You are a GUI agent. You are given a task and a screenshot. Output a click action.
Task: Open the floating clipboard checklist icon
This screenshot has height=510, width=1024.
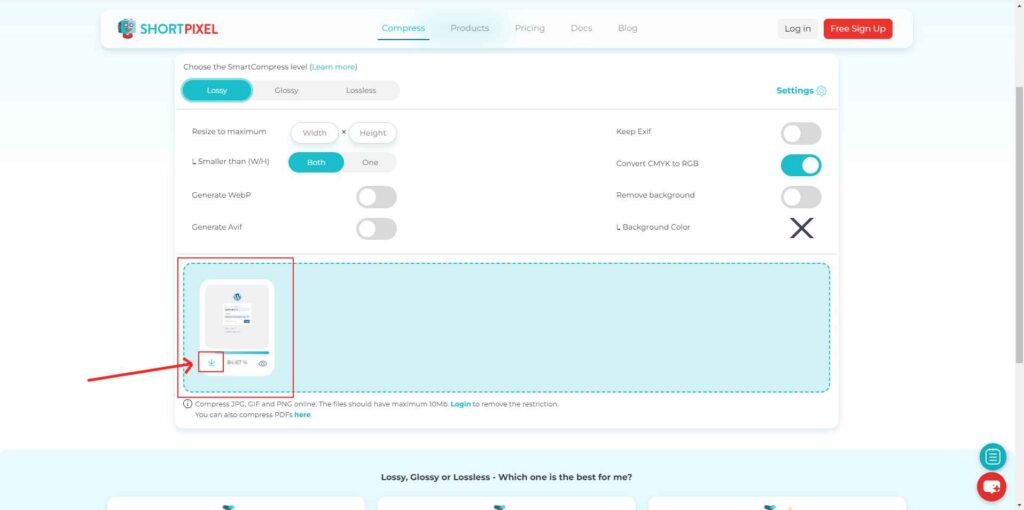[993, 456]
